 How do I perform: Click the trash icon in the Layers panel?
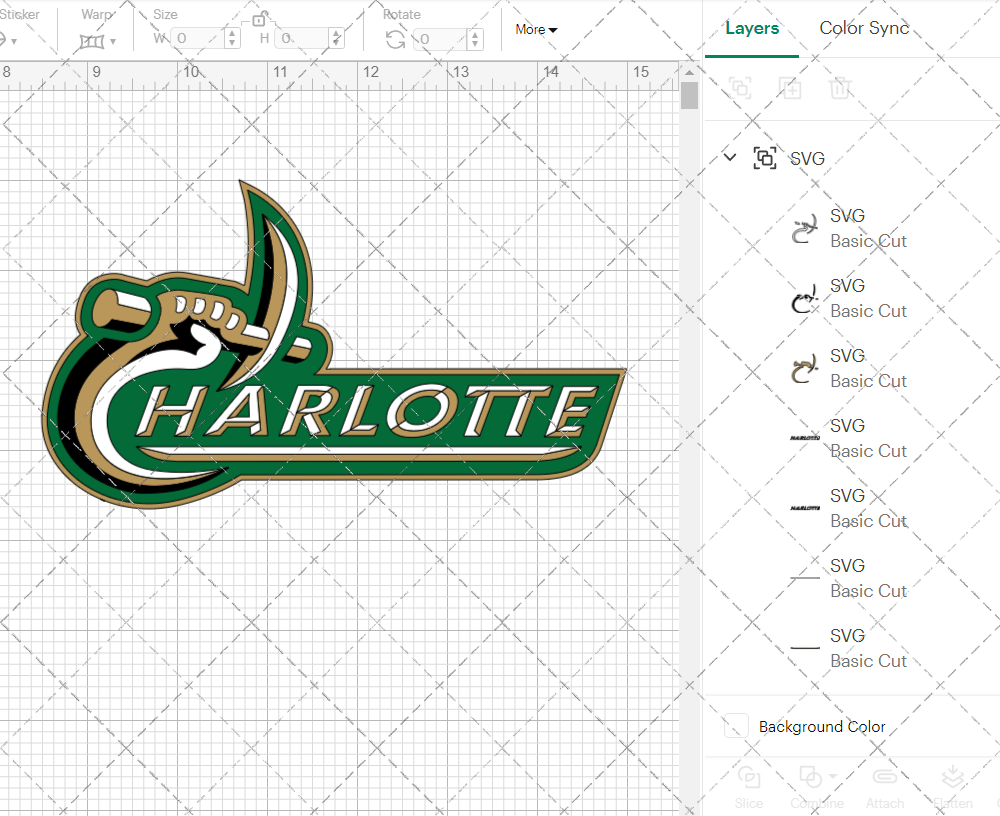(841, 88)
